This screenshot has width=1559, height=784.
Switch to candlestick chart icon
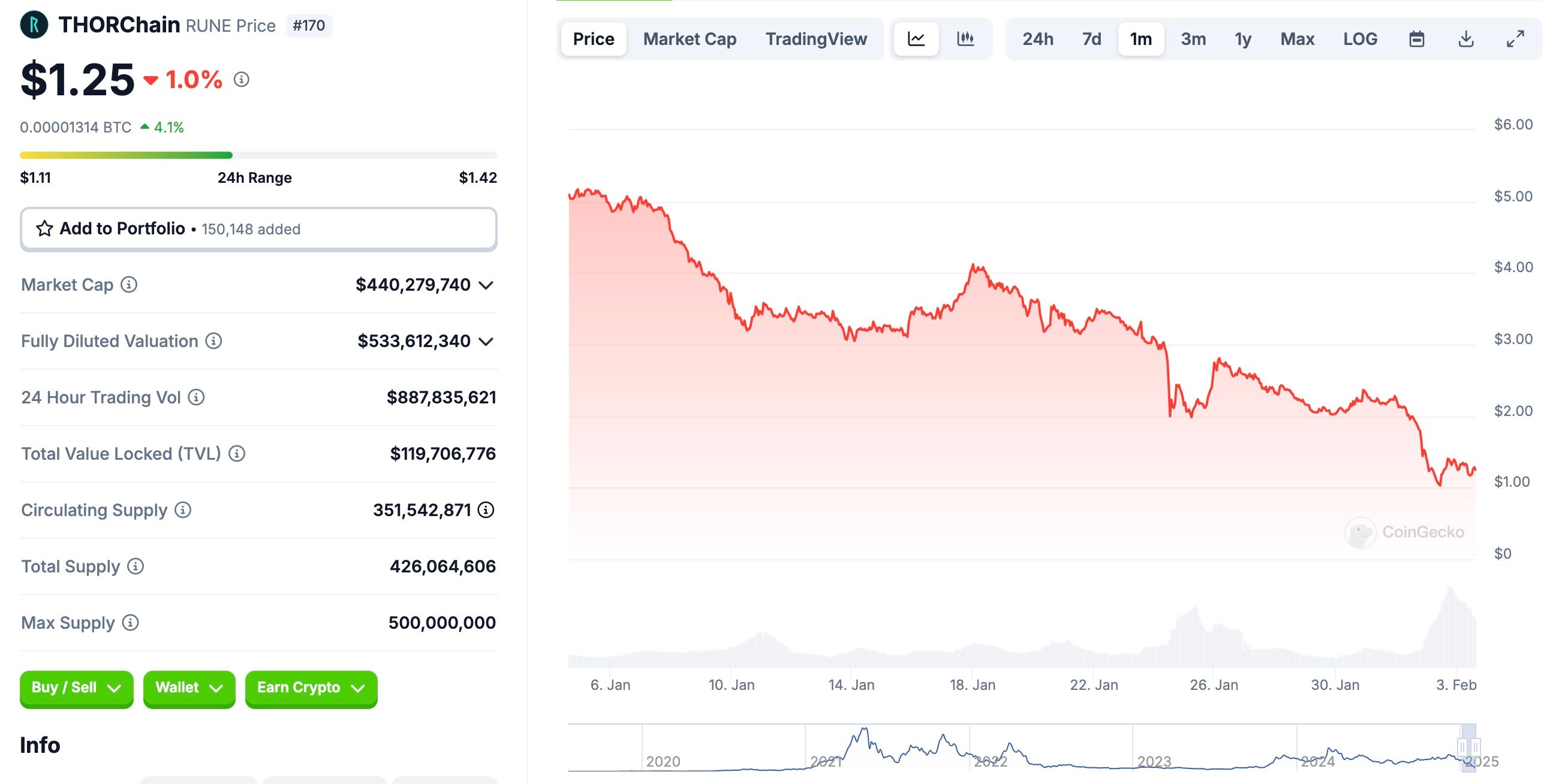pos(965,40)
